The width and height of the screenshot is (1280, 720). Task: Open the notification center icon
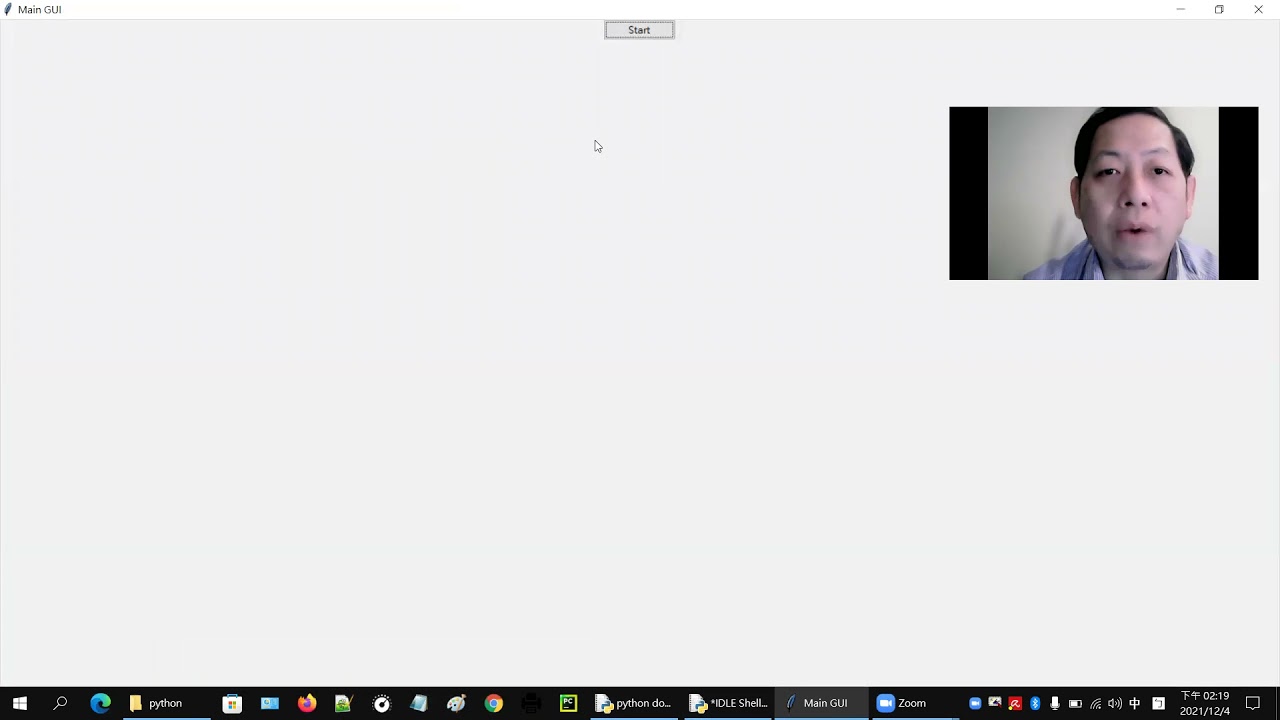click(x=1253, y=703)
